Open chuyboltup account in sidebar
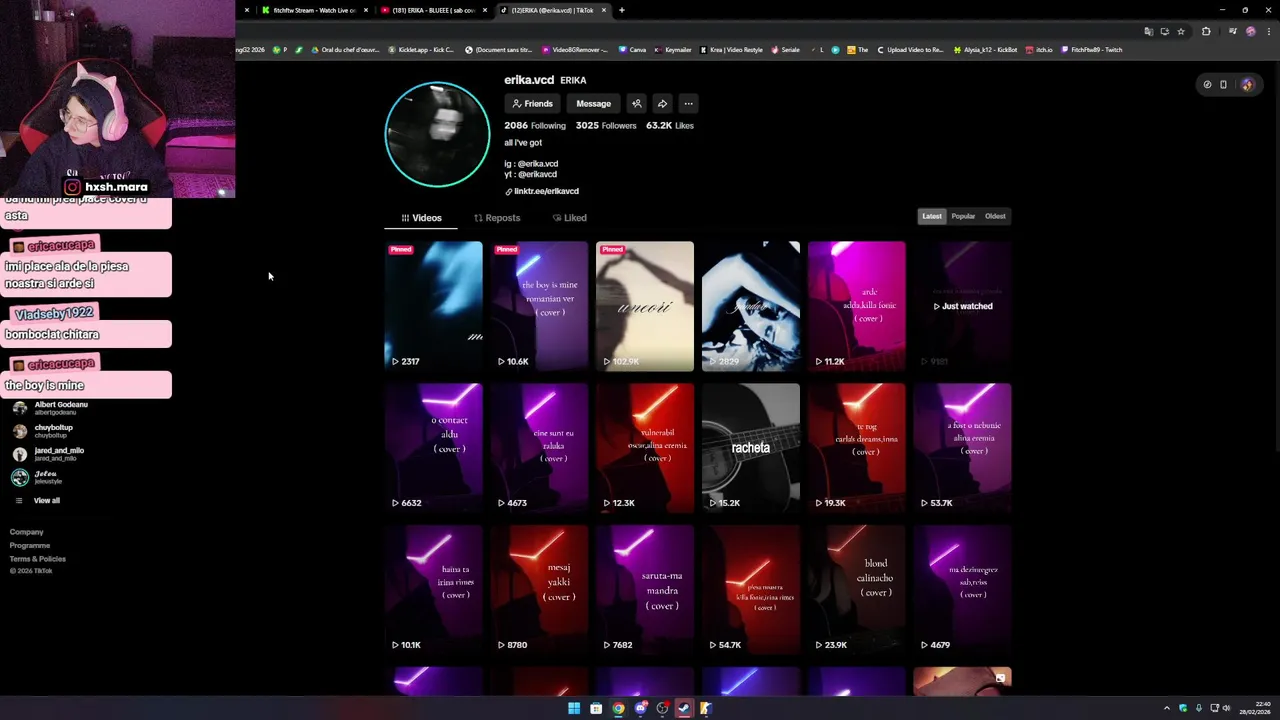Screen dimensions: 1280x720 pyautogui.click(x=44, y=431)
